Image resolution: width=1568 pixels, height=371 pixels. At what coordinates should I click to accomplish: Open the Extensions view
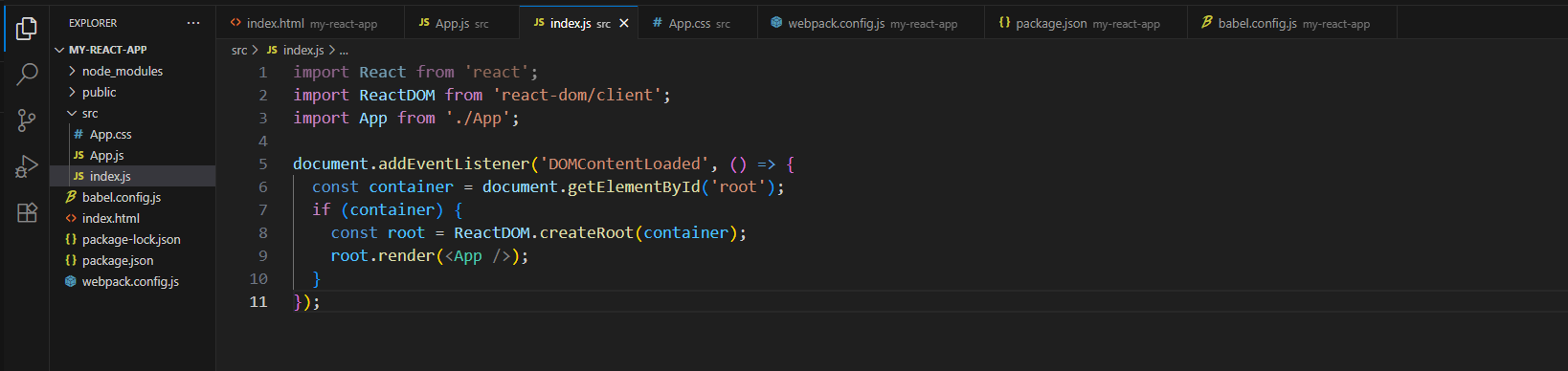coord(27,213)
